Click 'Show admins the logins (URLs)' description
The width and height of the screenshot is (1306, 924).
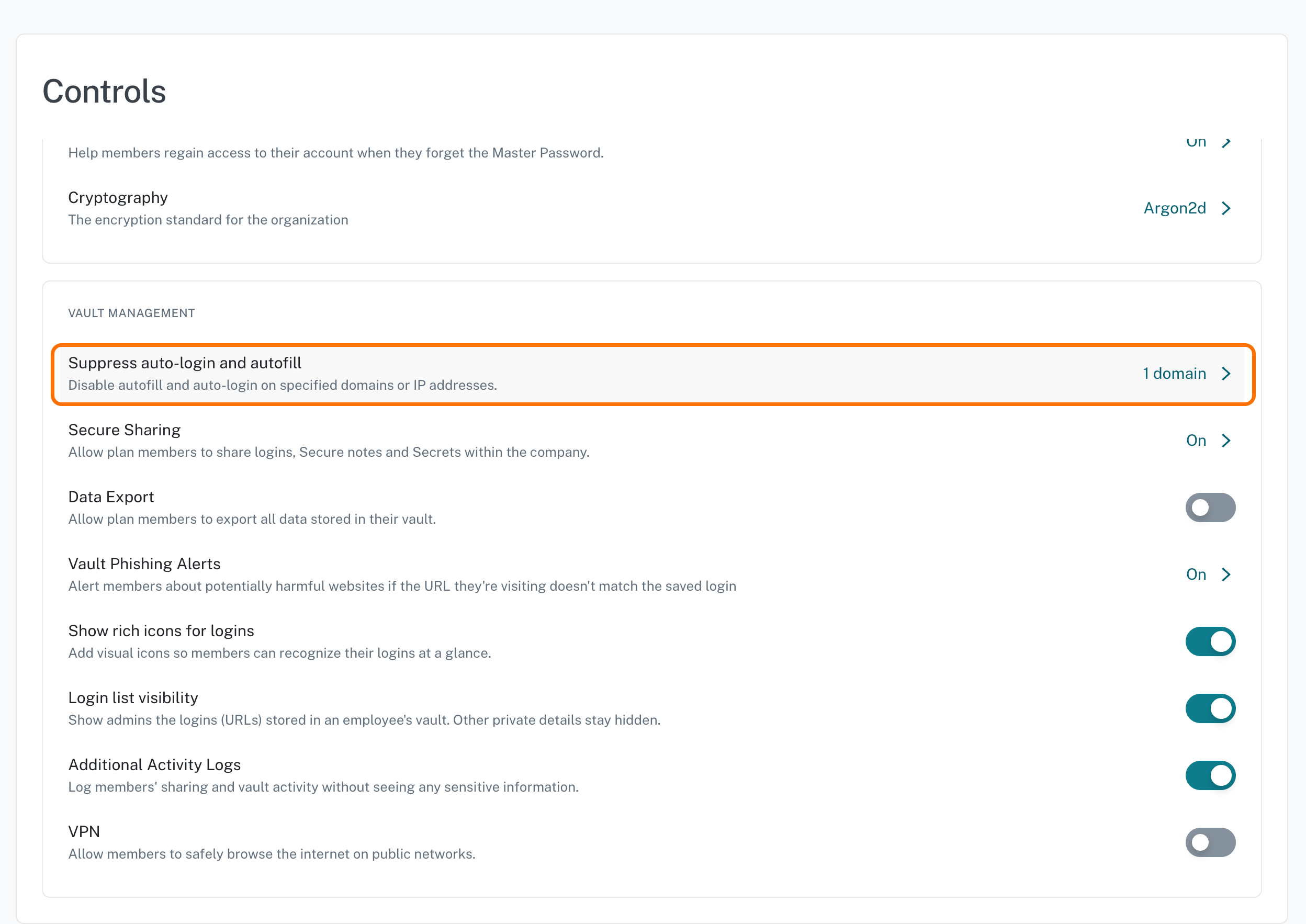point(364,720)
